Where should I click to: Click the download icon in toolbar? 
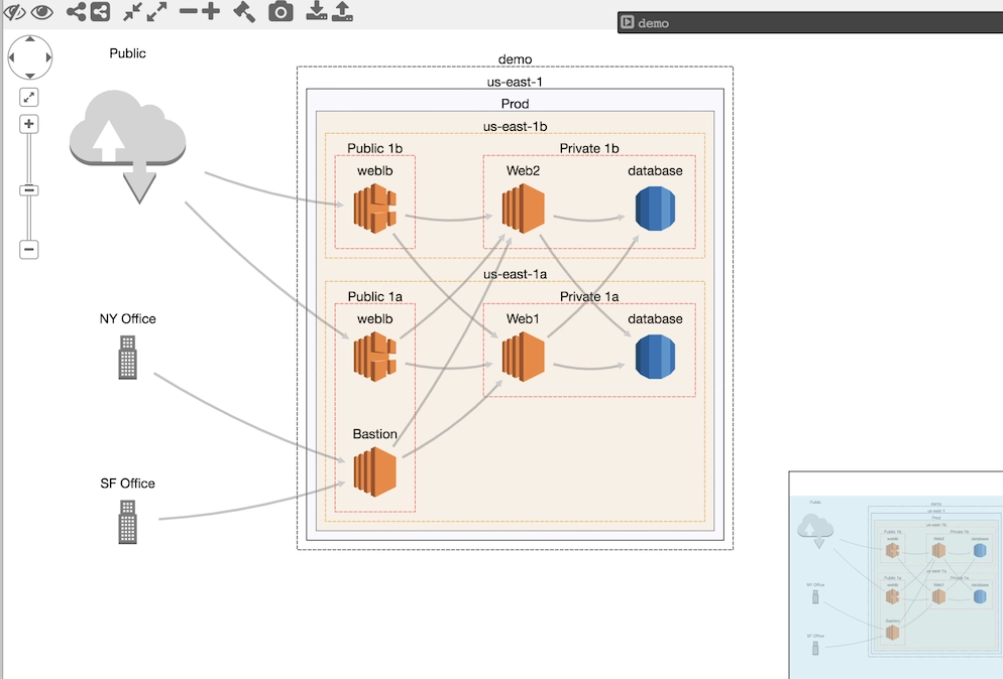[x=316, y=11]
